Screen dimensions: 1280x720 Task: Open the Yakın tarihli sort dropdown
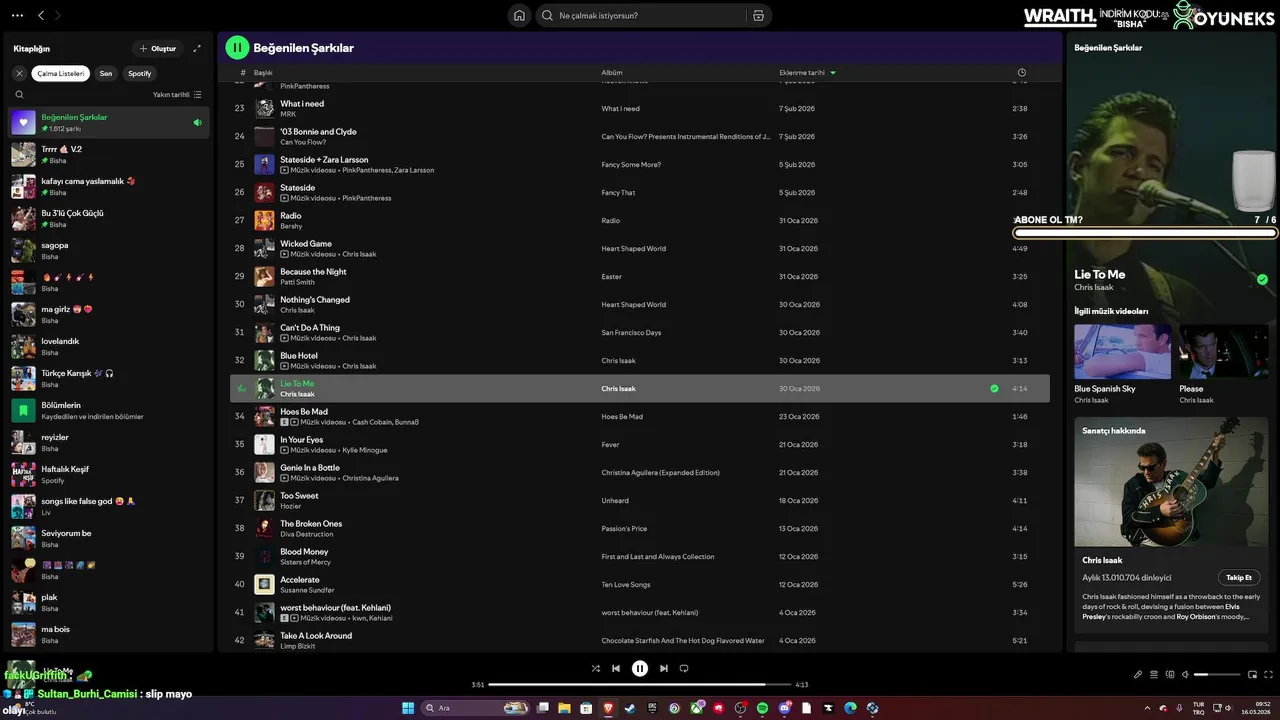tap(177, 95)
